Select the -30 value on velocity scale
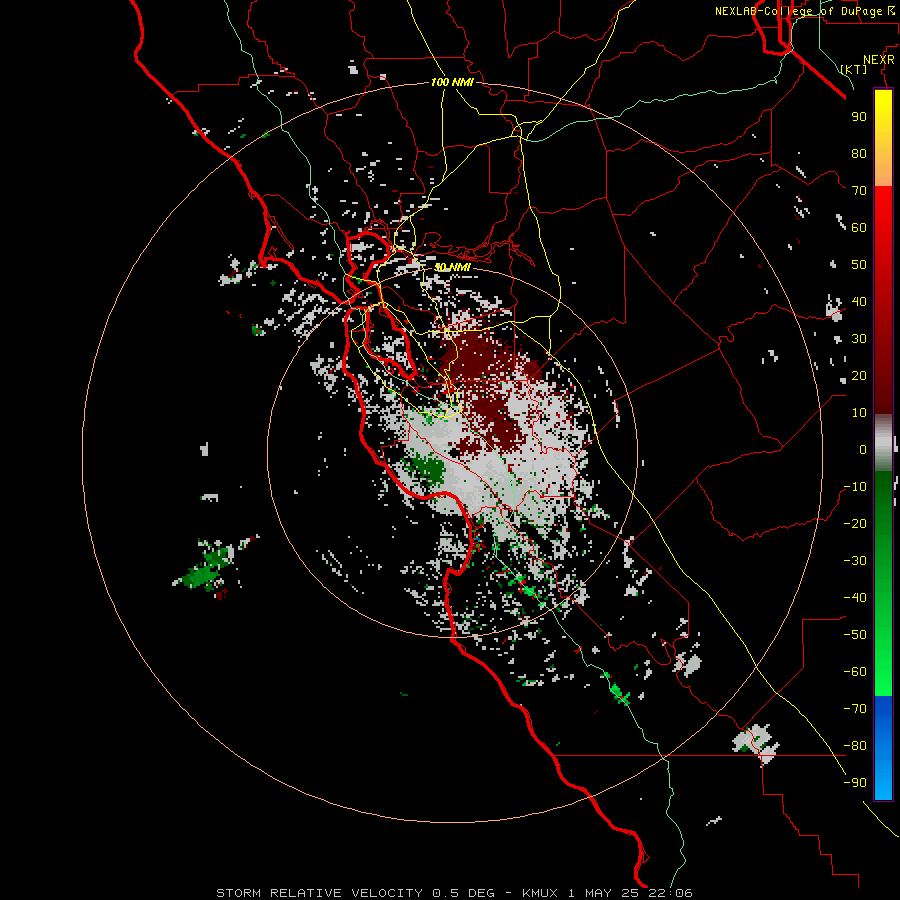The image size is (900, 900). point(855,561)
